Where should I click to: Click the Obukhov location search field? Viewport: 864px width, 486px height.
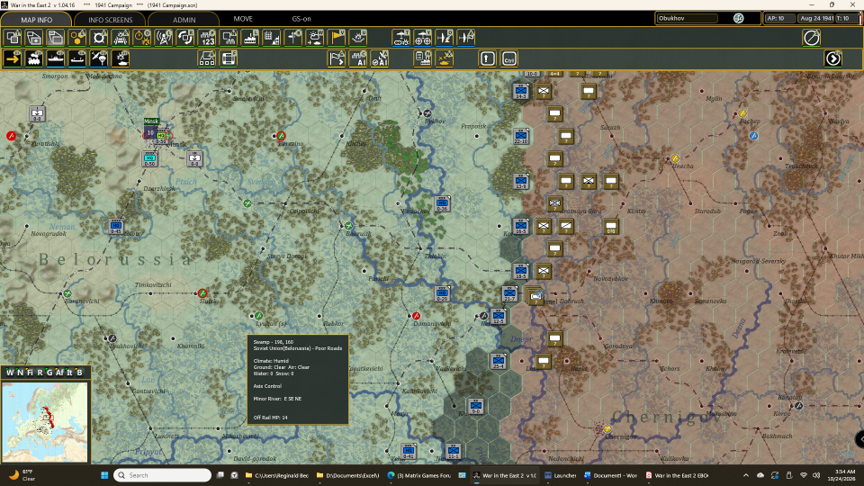pos(687,18)
